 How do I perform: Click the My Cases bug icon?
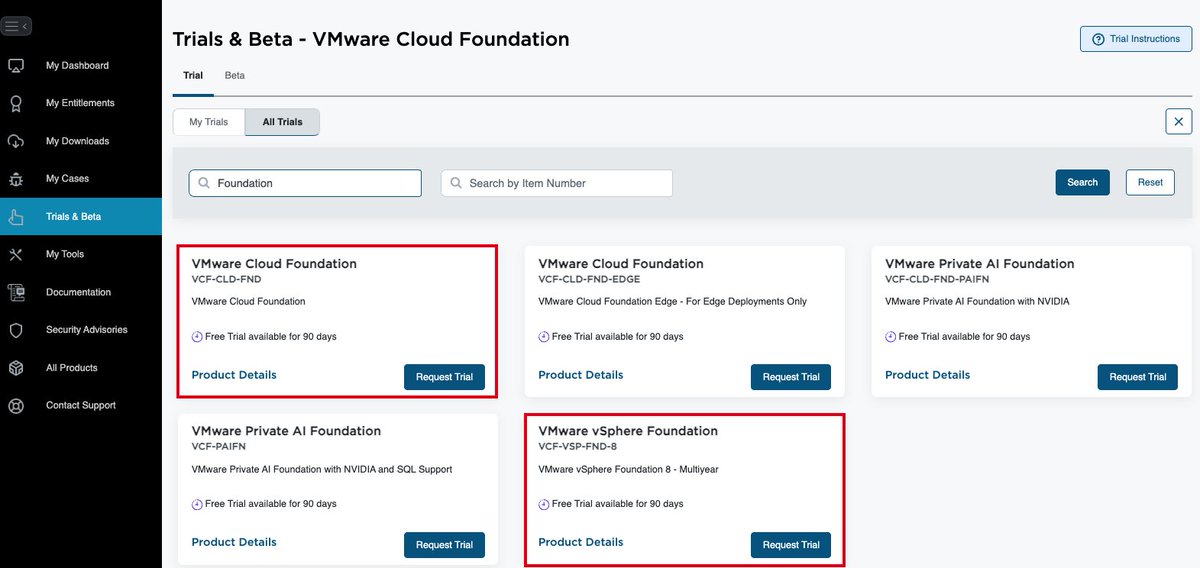coord(16,179)
